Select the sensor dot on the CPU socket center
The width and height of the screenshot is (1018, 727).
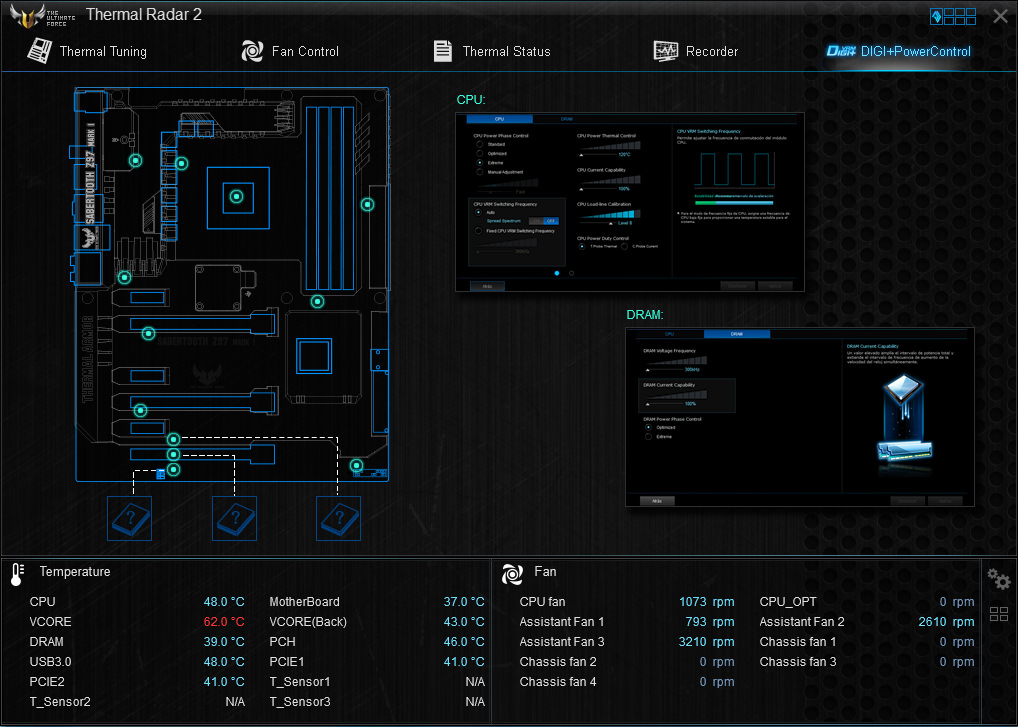tap(236, 196)
